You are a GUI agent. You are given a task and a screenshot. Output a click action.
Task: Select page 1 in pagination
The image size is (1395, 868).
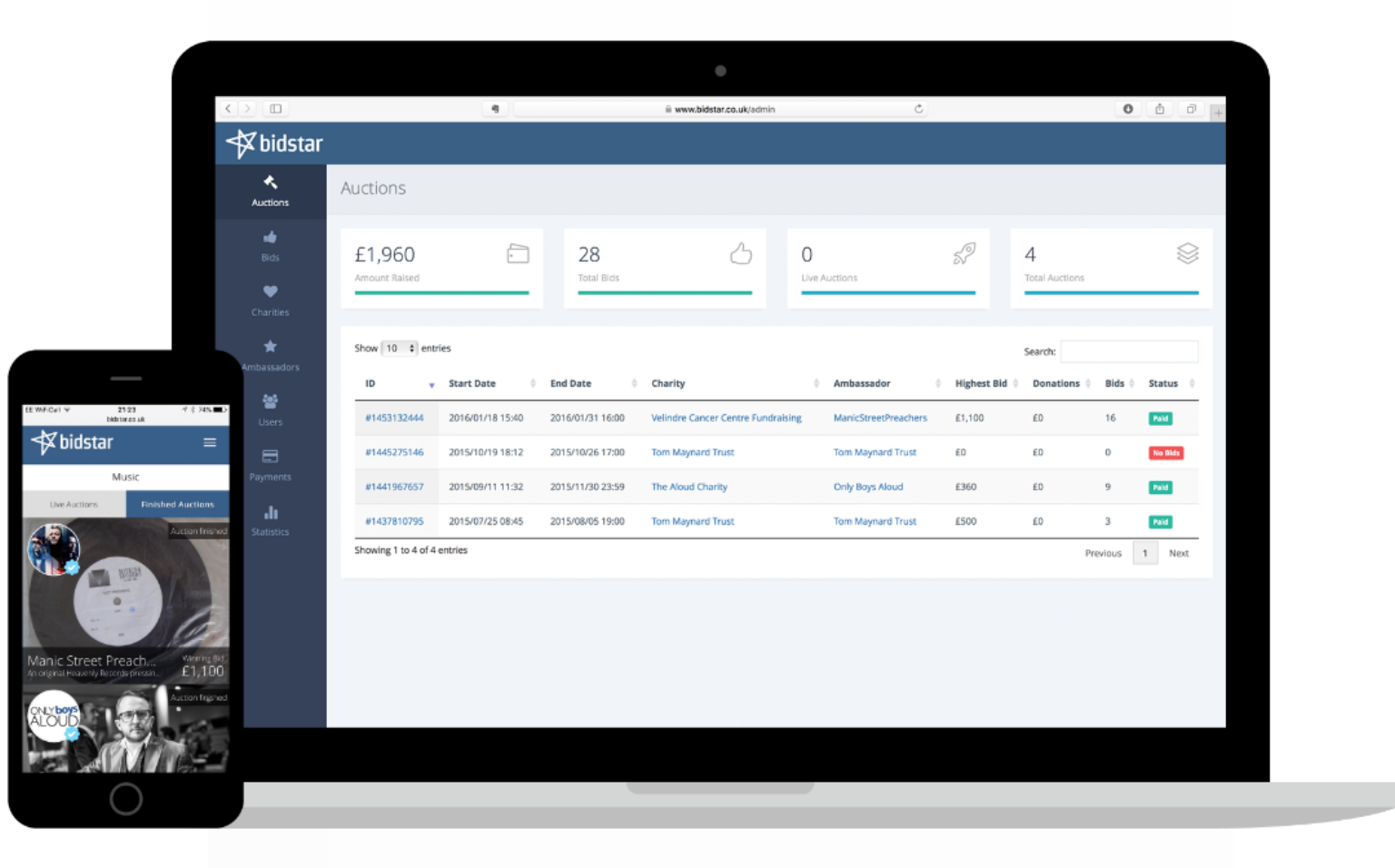pyautogui.click(x=1145, y=553)
